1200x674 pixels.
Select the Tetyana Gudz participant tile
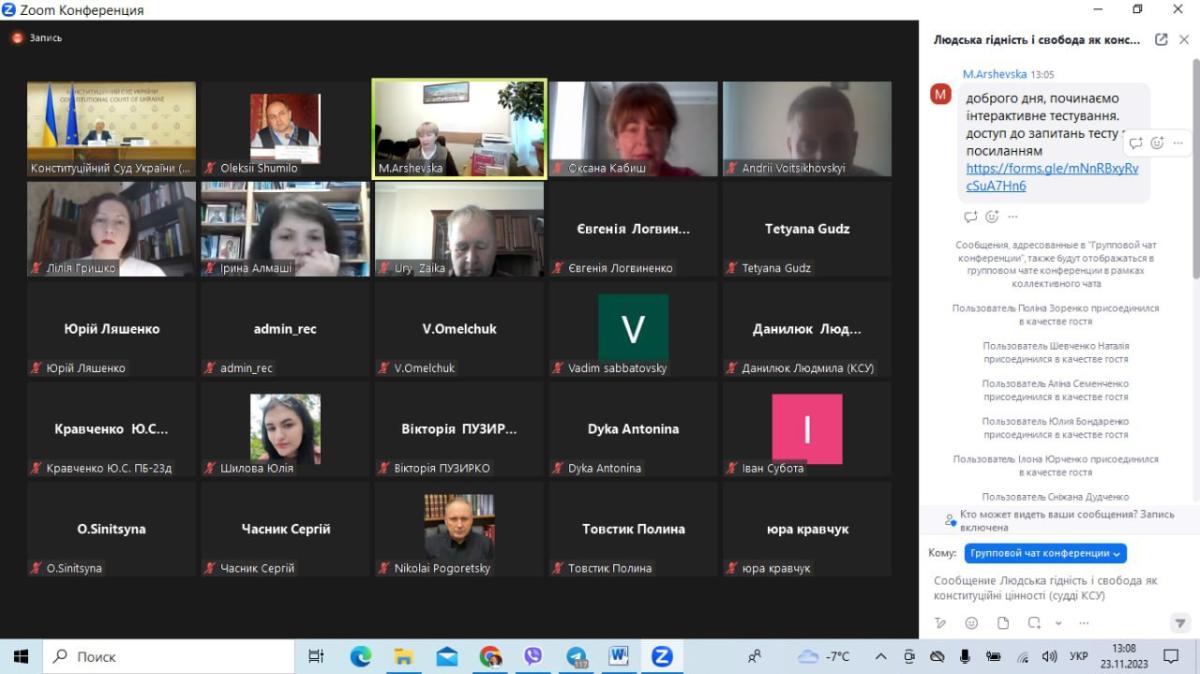[807, 229]
